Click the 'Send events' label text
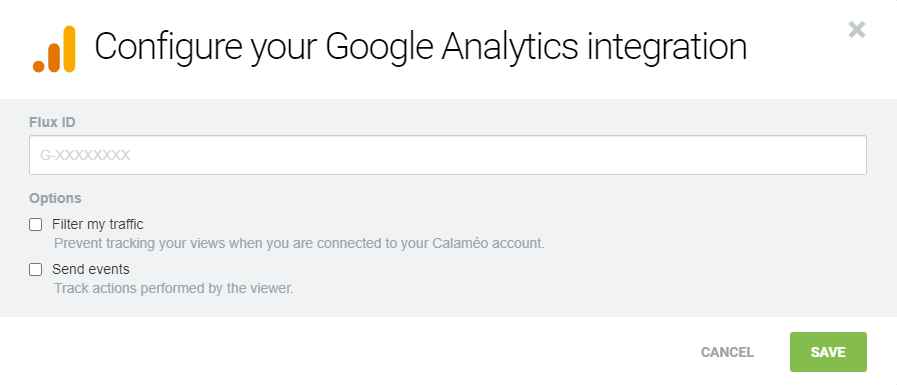 (91, 269)
